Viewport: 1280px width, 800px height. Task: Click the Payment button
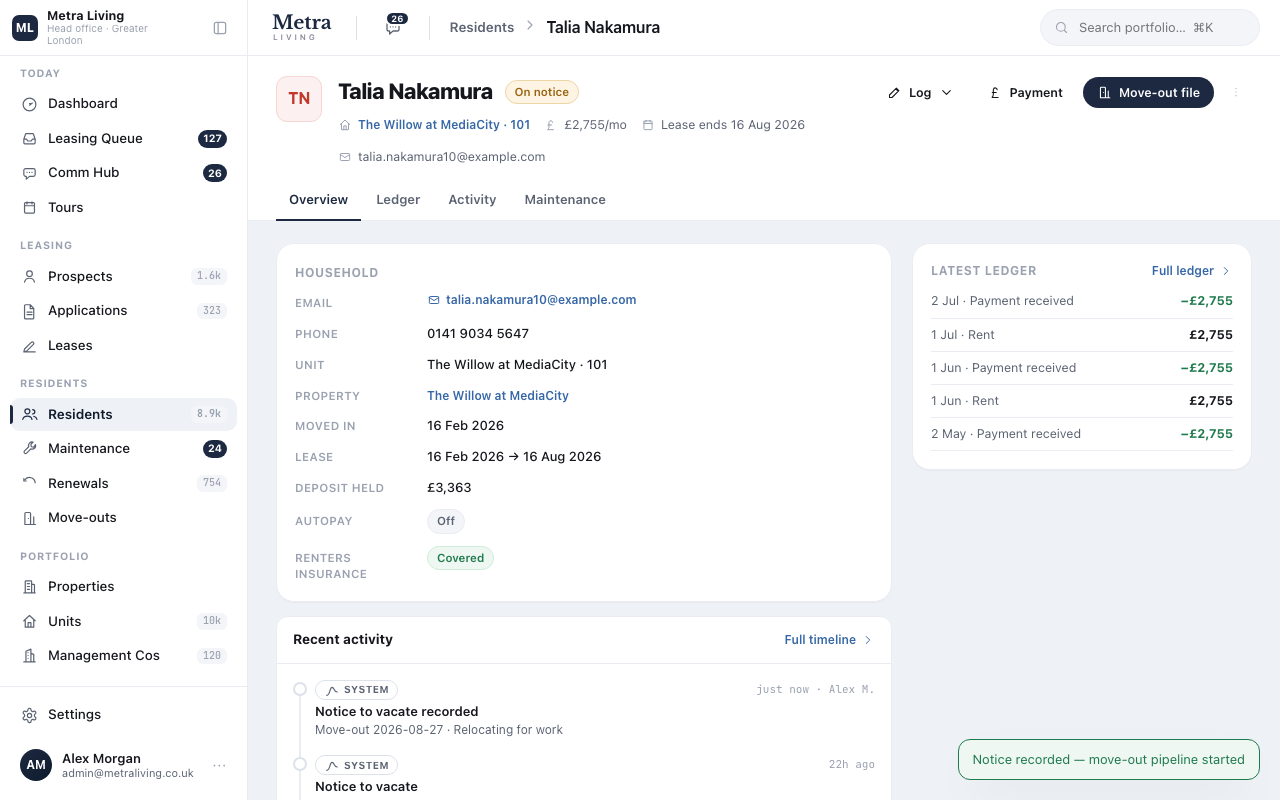click(x=1025, y=92)
